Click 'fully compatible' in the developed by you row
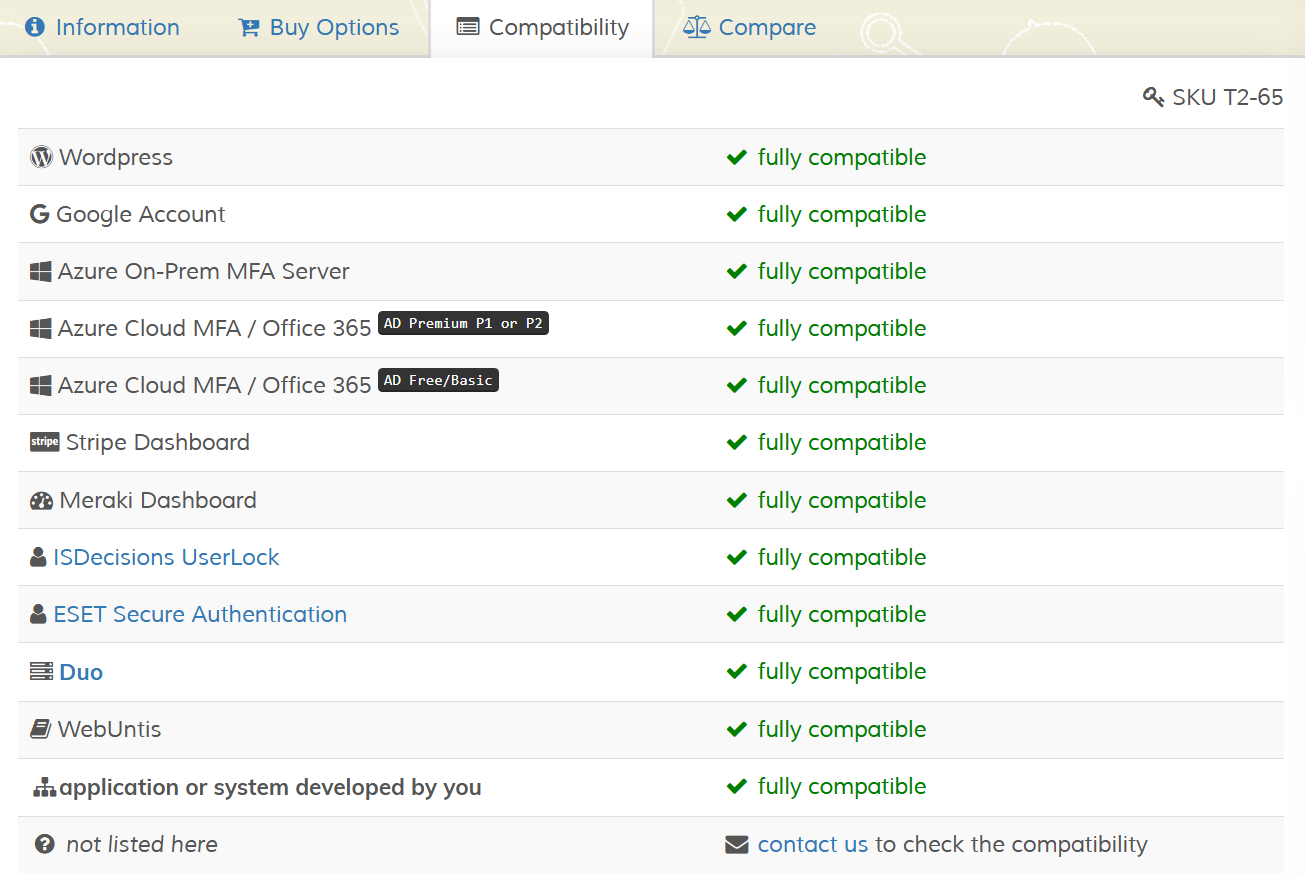This screenshot has height=878, width=1305. pyautogui.click(x=842, y=786)
